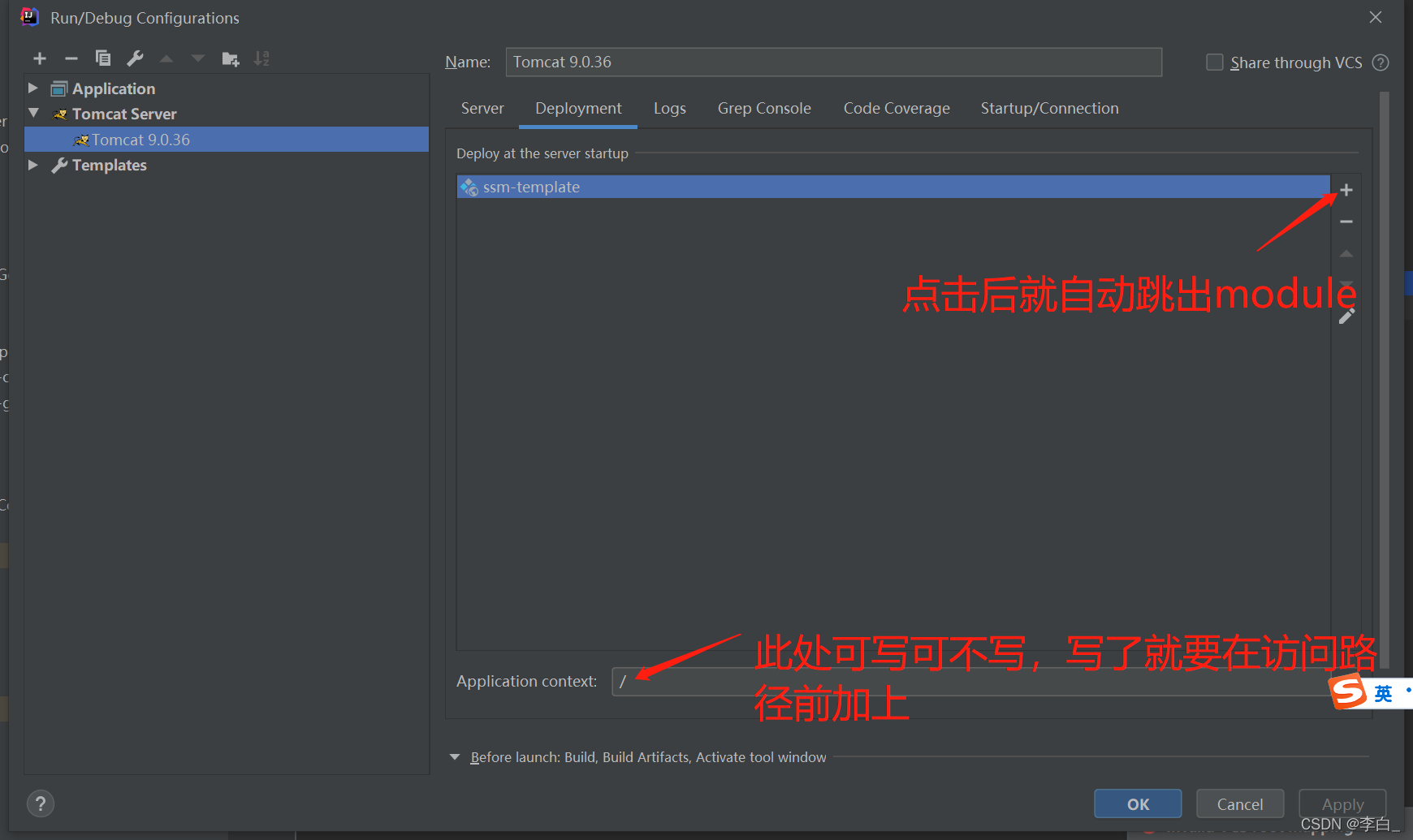Focus the Name input field
The image size is (1413, 840).
[x=834, y=62]
